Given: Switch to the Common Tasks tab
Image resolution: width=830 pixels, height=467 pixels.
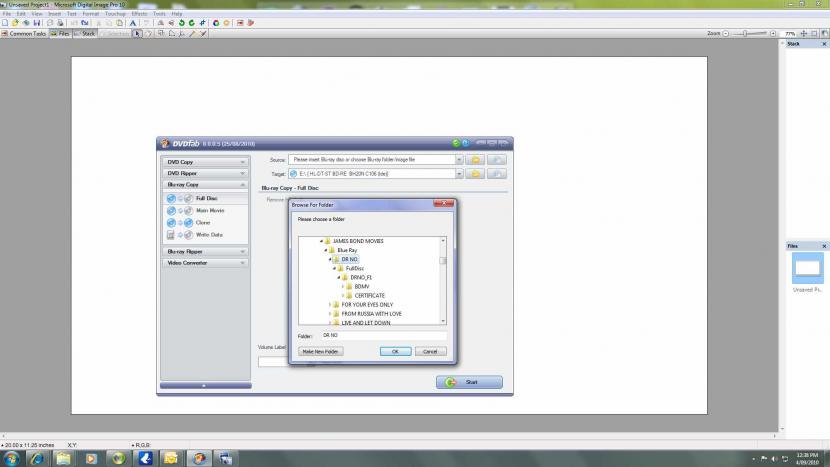Looking at the screenshot, I should click(x=24, y=33).
